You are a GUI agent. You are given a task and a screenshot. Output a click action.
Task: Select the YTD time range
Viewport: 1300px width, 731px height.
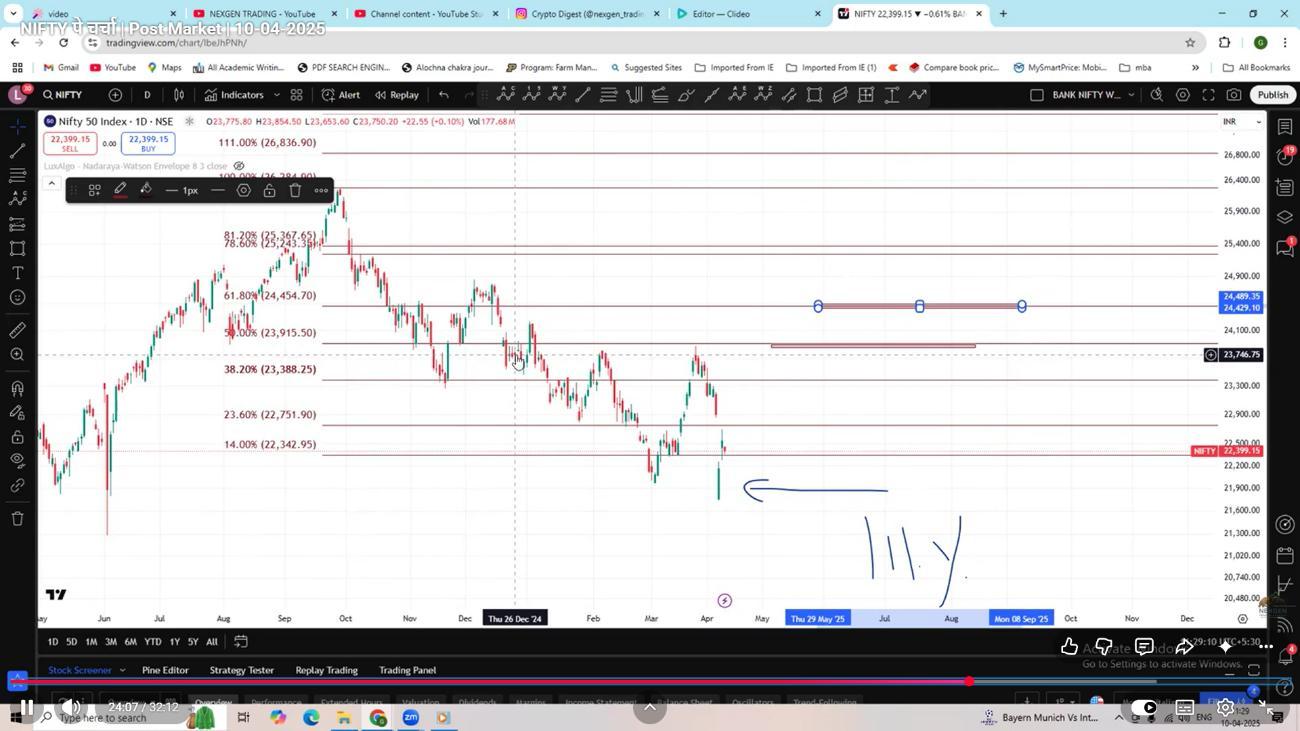[x=152, y=642]
